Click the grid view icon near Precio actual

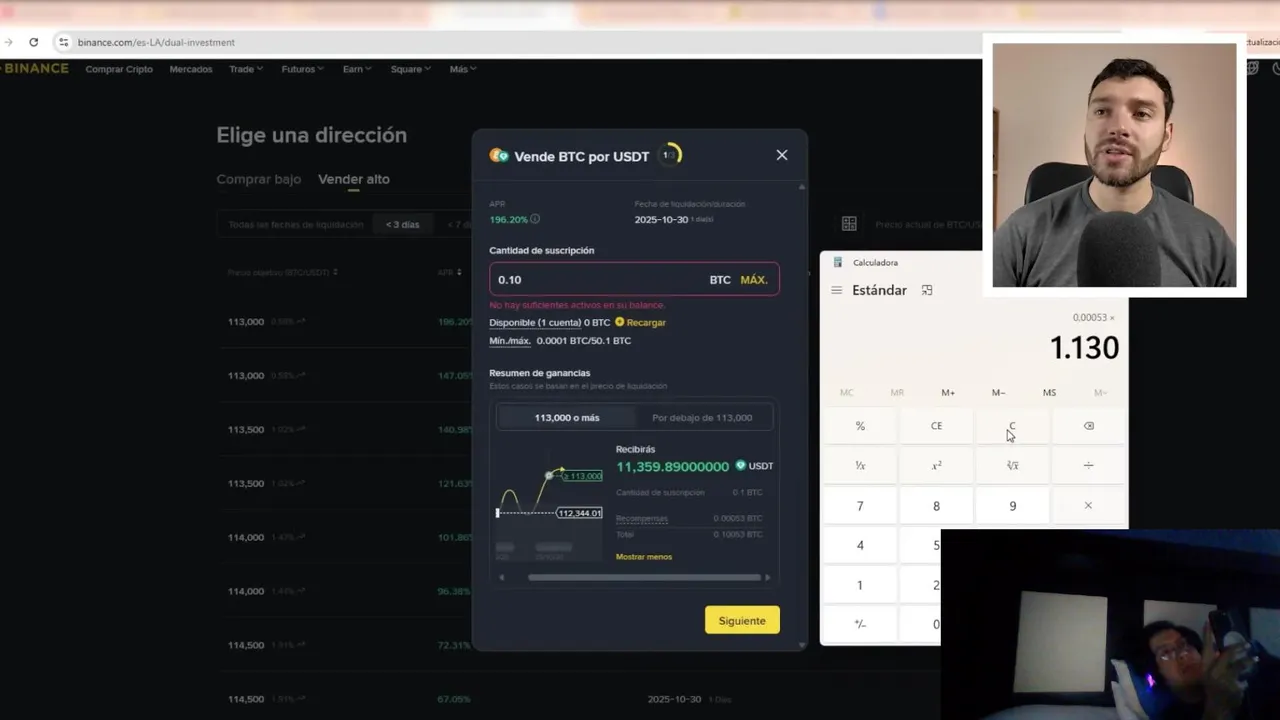coord(849,224)
